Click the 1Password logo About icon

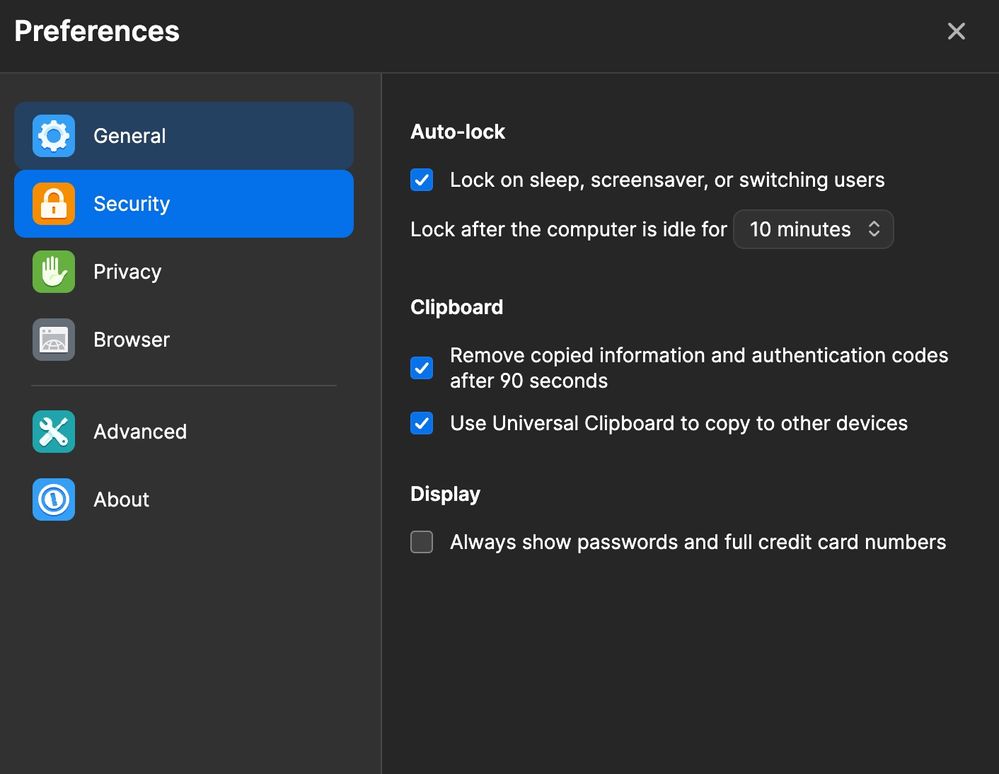point(53,500)
